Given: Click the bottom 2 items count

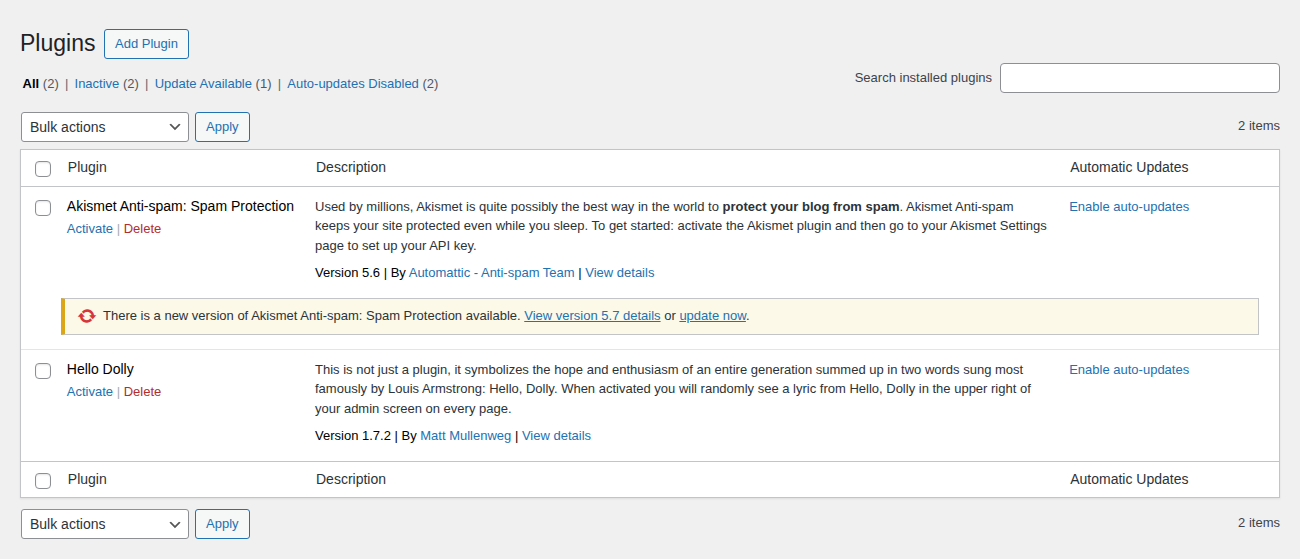Looking at the screenshot, I should click(1259, 523).
